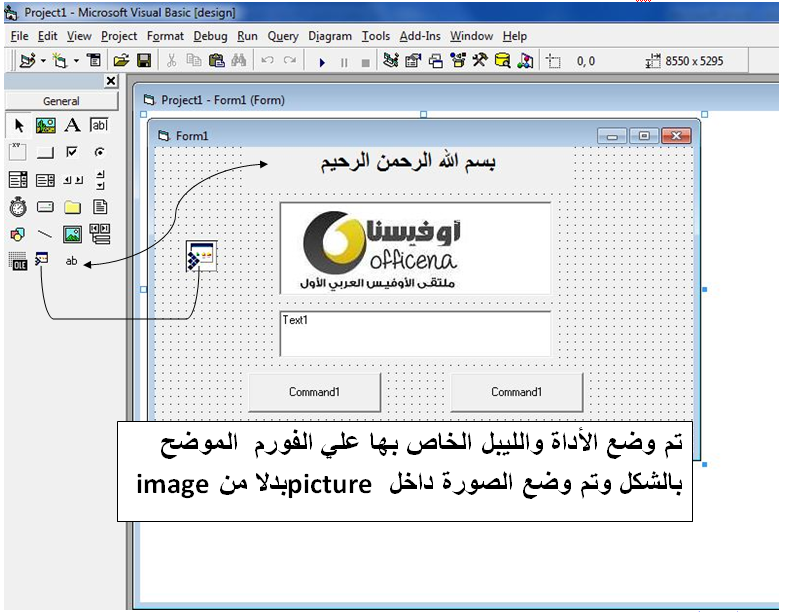The image size is (787, 612).
Task: Save project with the floppy icon
Action: click(144, 61)
